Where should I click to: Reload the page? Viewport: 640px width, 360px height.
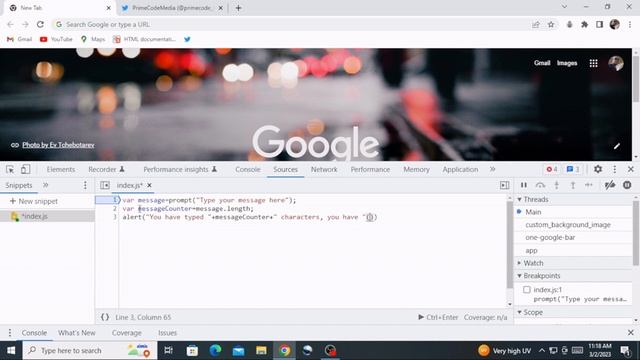pos(40,24)
